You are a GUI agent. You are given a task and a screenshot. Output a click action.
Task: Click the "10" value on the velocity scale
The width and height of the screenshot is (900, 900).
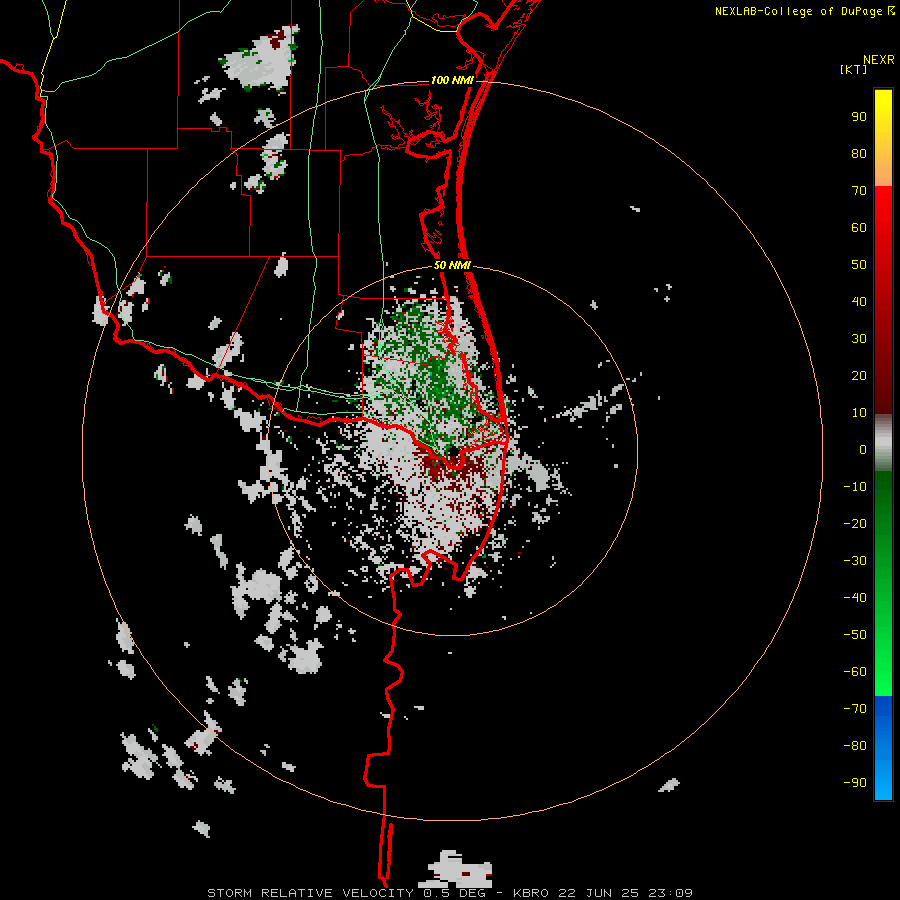coord(859,413)
